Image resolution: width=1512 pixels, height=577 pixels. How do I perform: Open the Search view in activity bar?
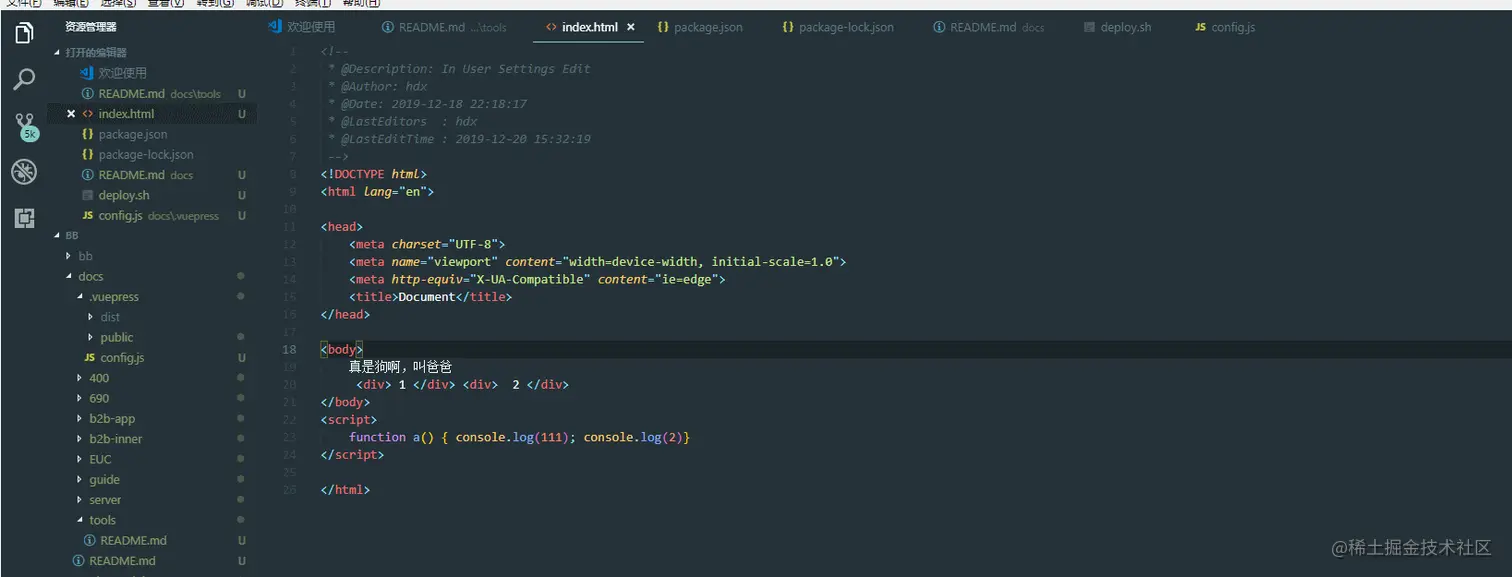pyautogui.click(x=25, y=80)
